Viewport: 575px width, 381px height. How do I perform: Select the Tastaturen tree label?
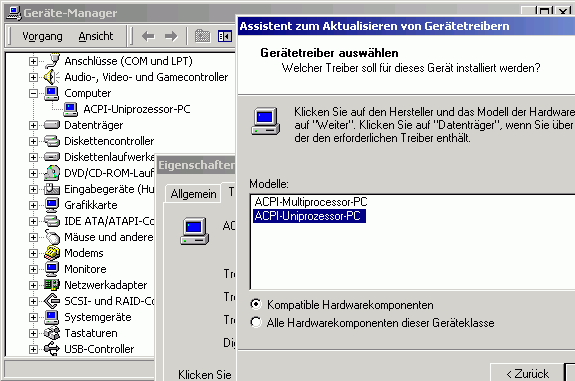[x=91, y=333]
